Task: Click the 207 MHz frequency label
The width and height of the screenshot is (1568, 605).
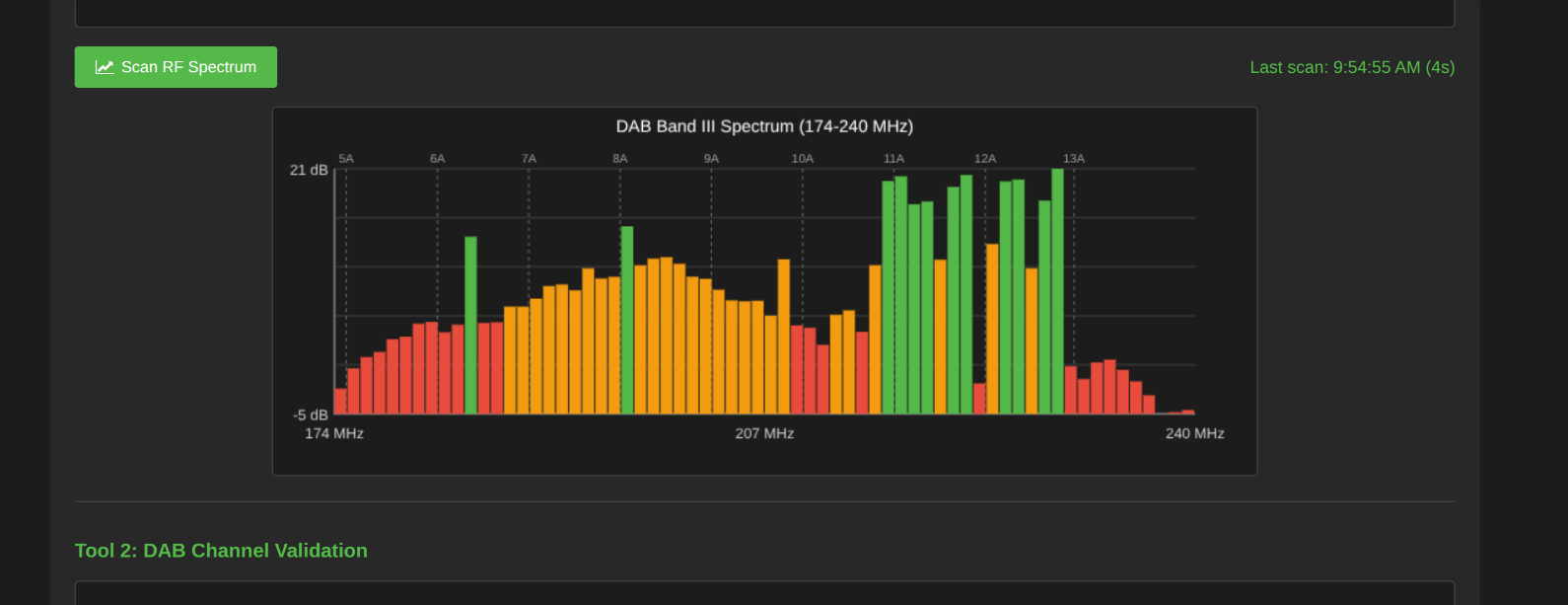Action: 764,433
